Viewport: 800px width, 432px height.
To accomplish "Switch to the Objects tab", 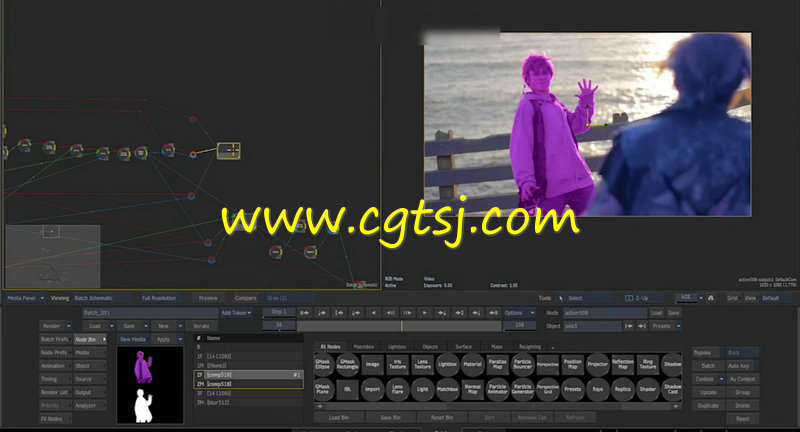I will [430, 347].
